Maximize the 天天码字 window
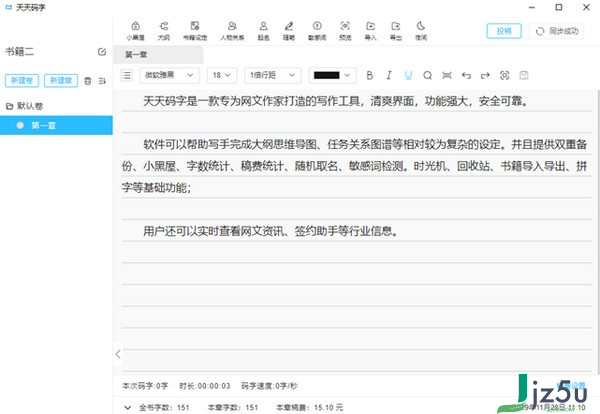 (x=559, y=7)
